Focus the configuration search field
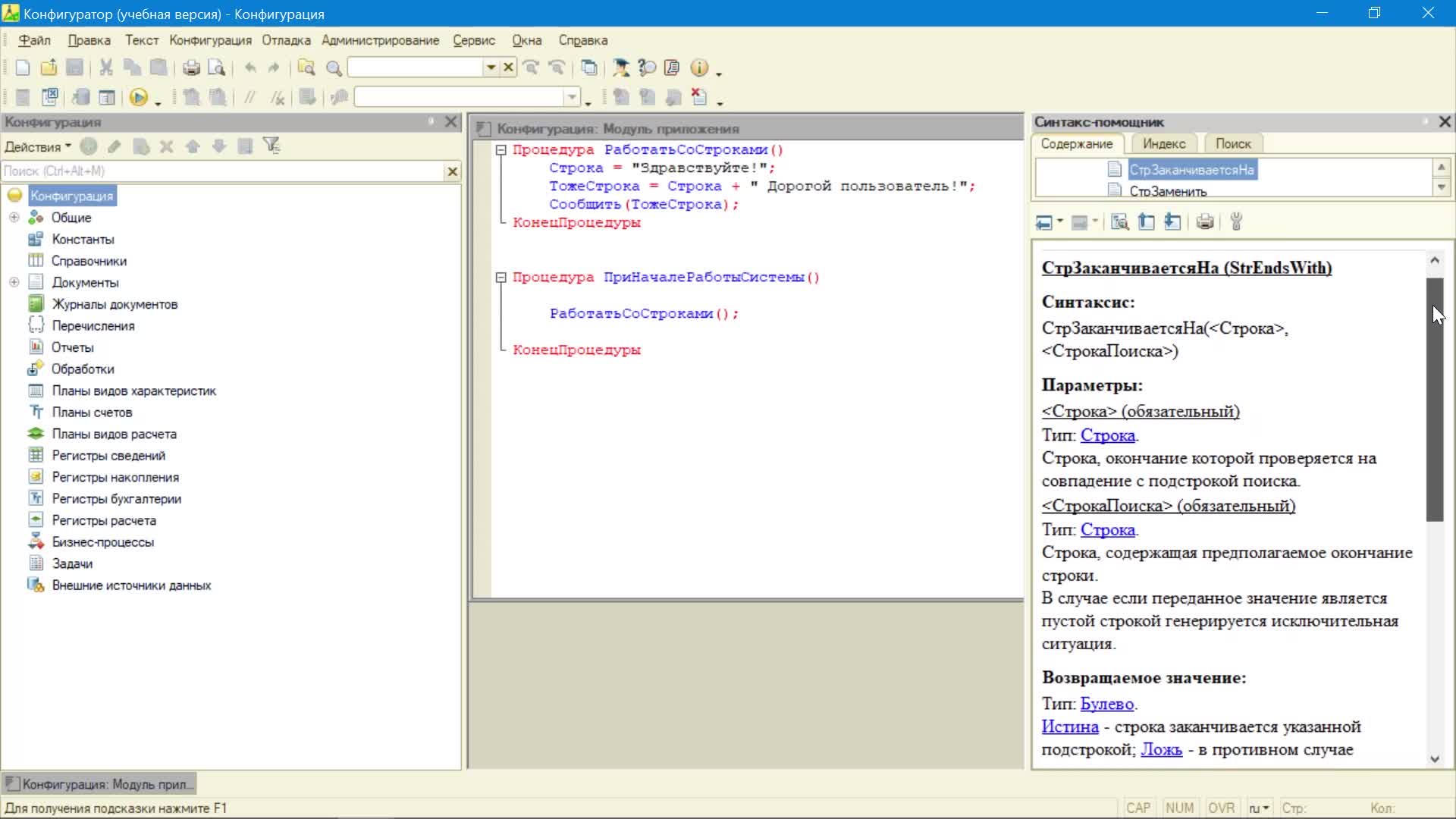The image size is (1456, 819). point(223,171)
